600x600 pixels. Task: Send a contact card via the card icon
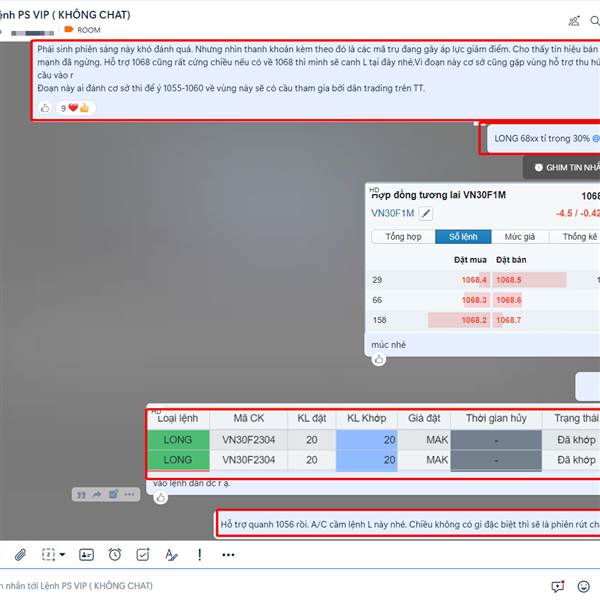[x=86, y=554]
